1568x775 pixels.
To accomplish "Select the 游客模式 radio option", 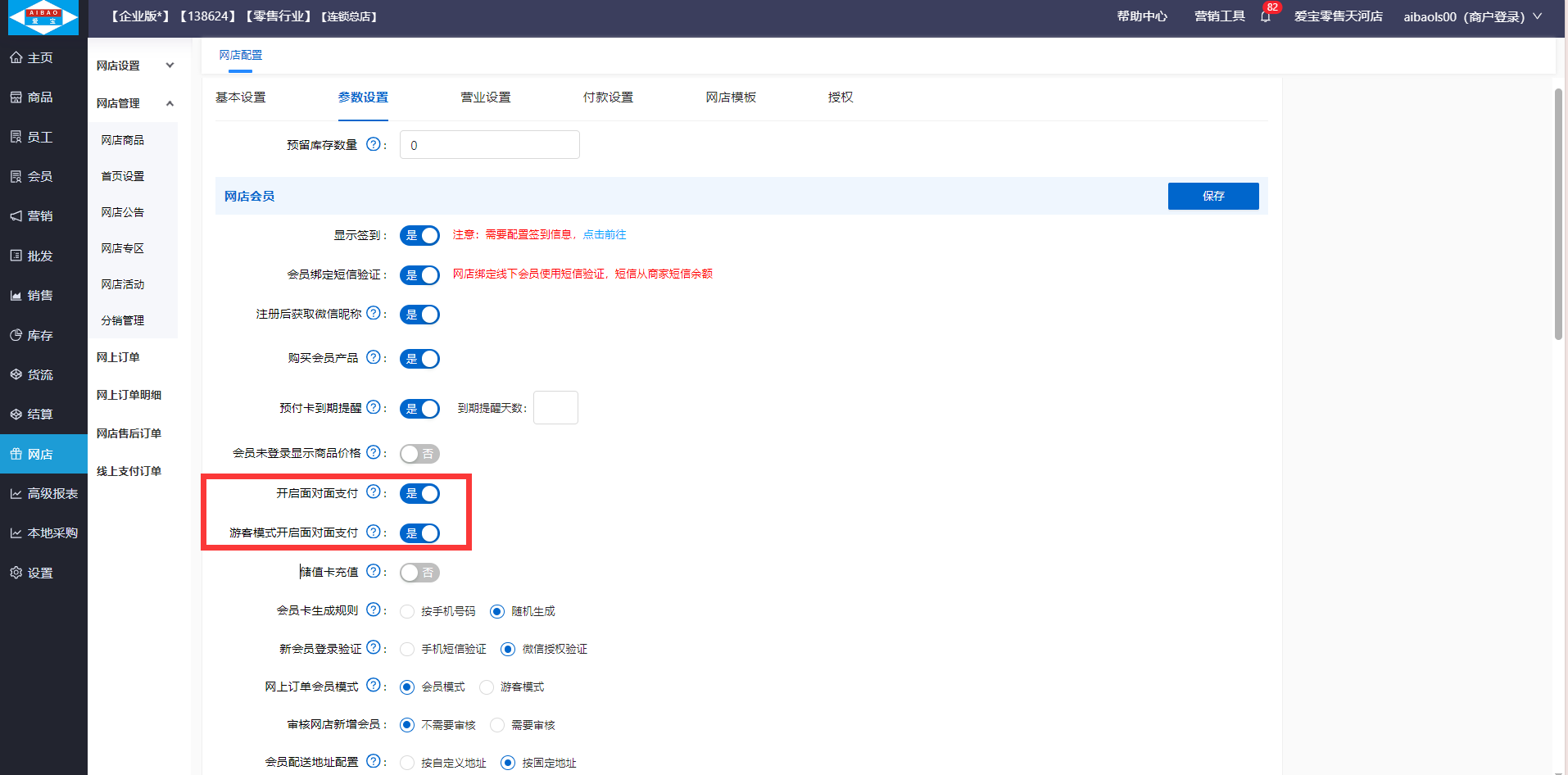I will click(x=487, y=687).
